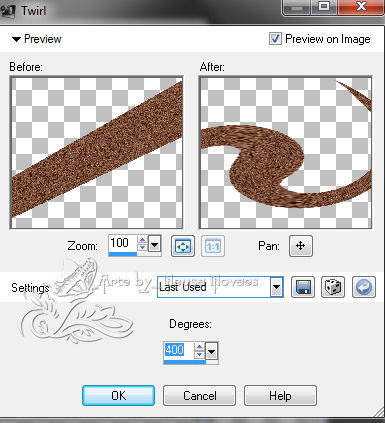This screenshot has width=385, height=423.
Task: Collapse the Preview section triangle
Action: pos(16,39)
